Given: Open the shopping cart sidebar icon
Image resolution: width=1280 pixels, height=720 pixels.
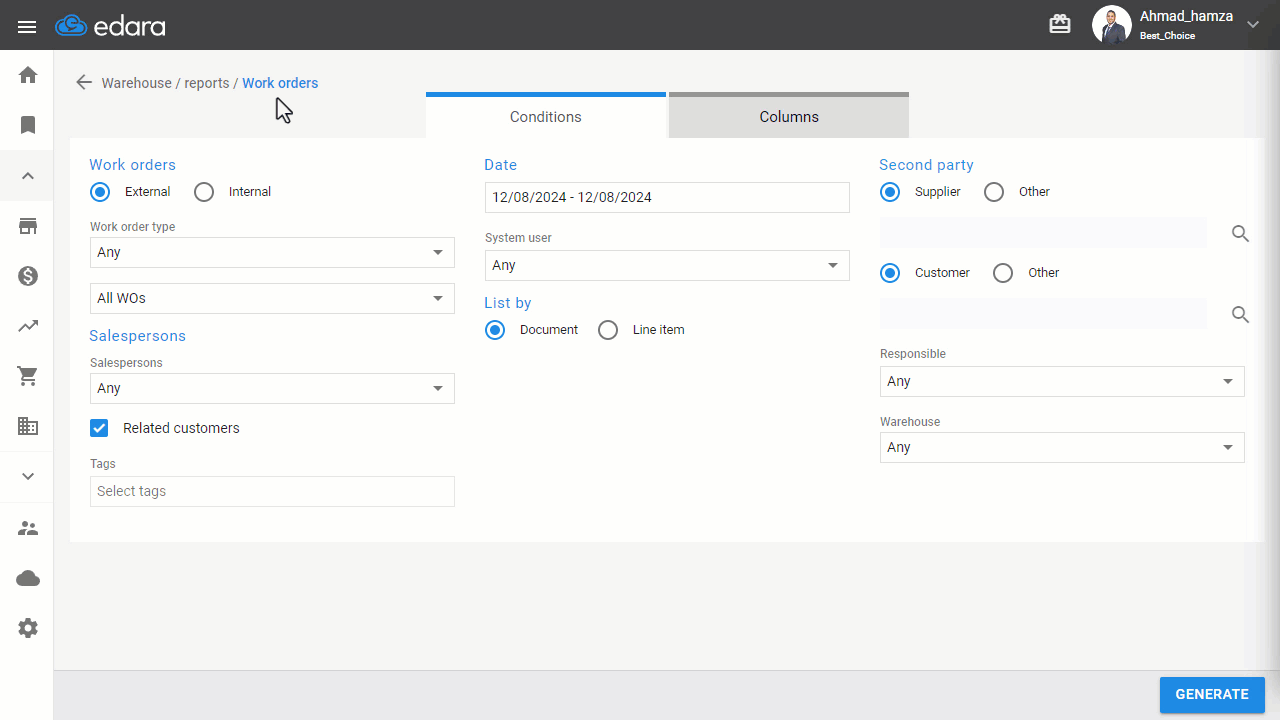Looking at the screenshot, I should (x=28, y=376).
